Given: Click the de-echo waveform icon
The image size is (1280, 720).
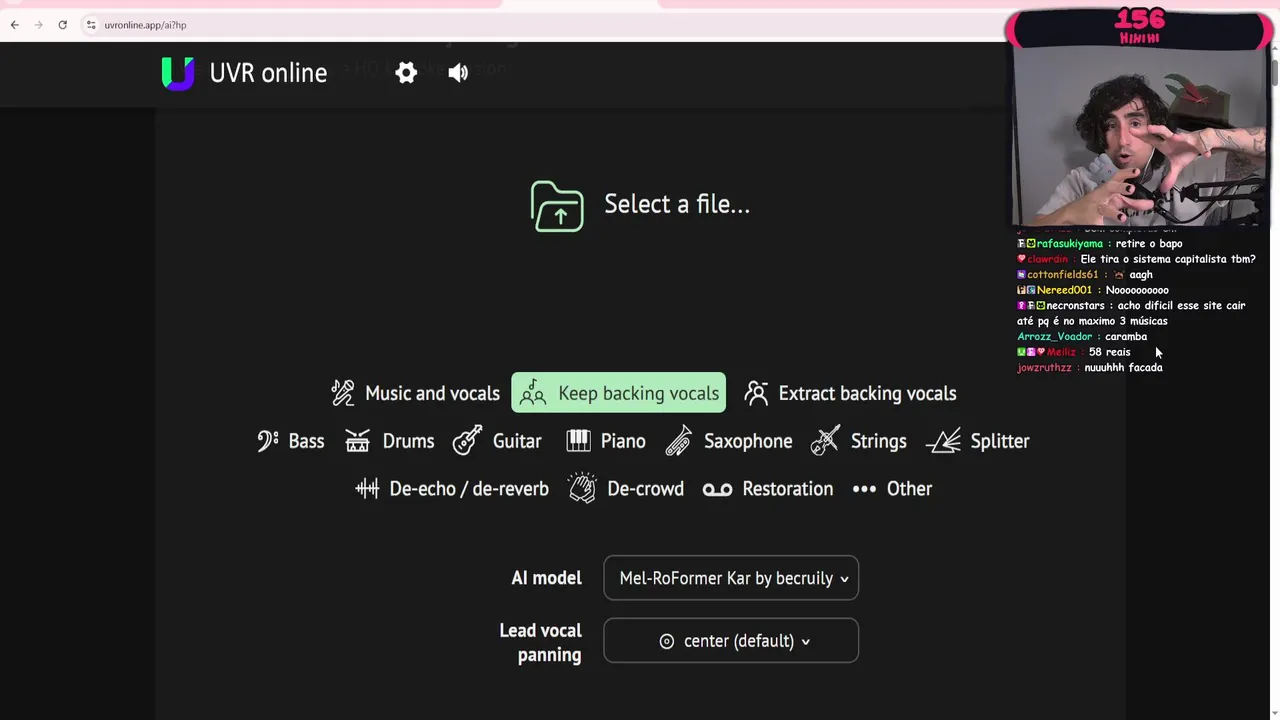Looking at the screenshot, I should coord(367,489).
